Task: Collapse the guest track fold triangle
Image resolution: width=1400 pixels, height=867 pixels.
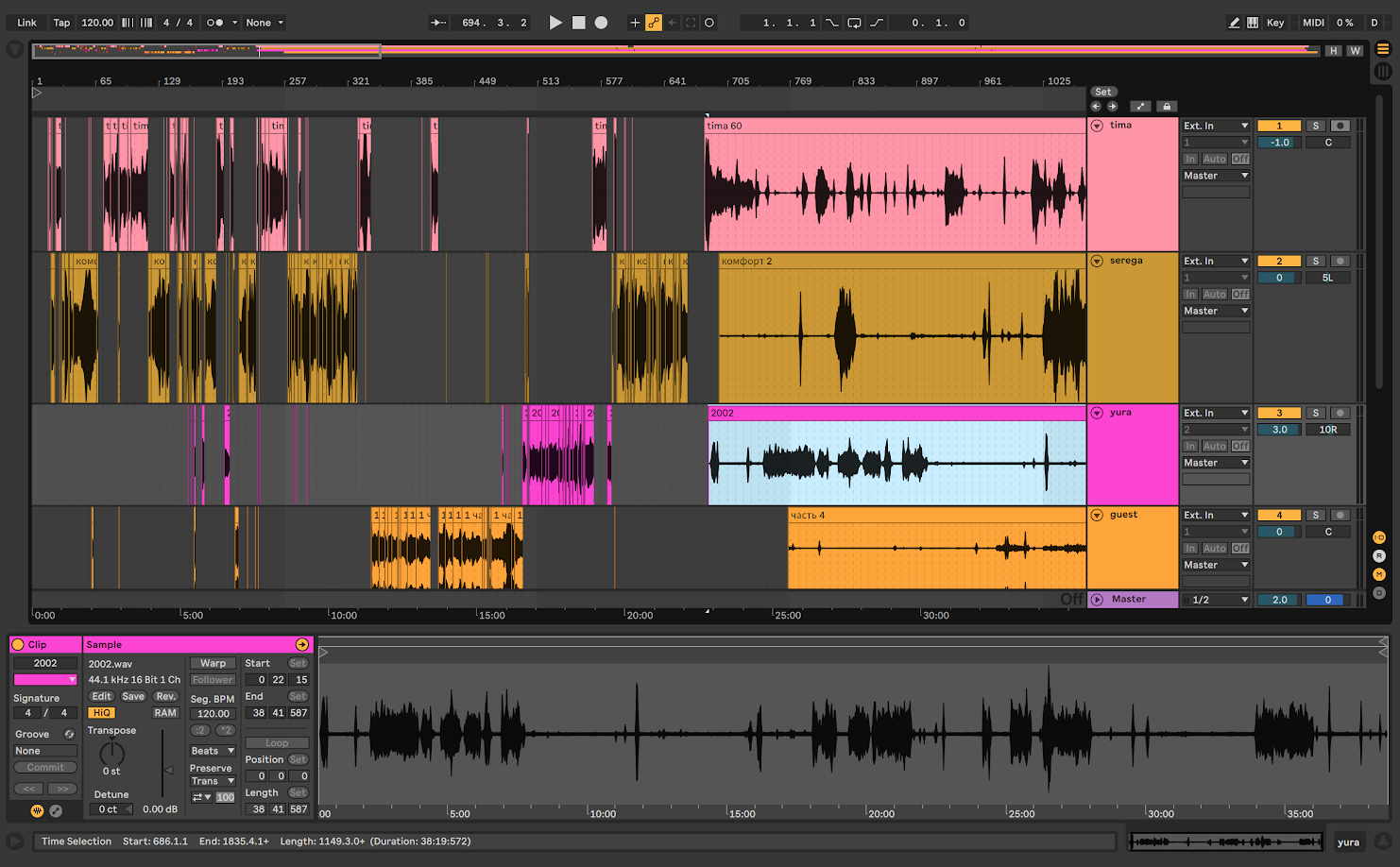Action: tap(1097, 515)
